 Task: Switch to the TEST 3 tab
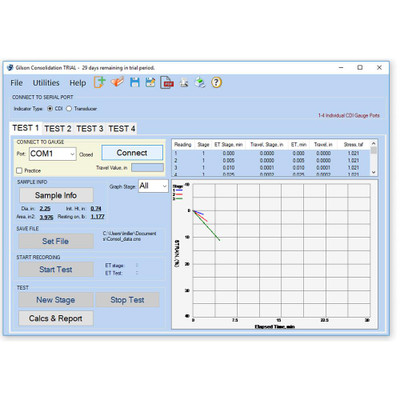90,129
